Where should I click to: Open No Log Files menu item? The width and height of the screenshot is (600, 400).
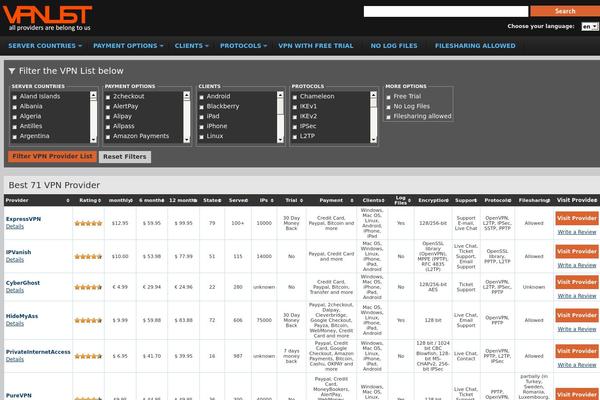[394, 46]
